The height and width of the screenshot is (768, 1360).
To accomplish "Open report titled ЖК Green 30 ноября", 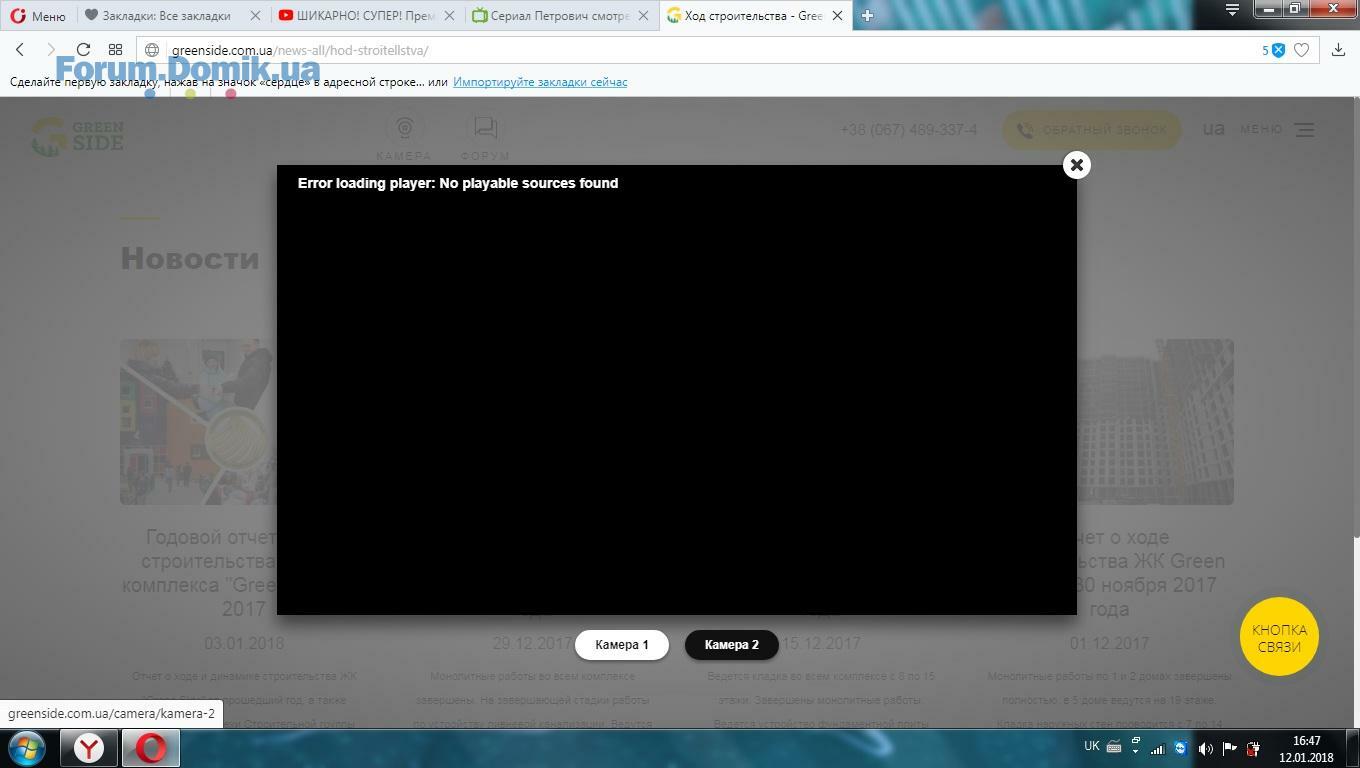I will (1150, 573).
